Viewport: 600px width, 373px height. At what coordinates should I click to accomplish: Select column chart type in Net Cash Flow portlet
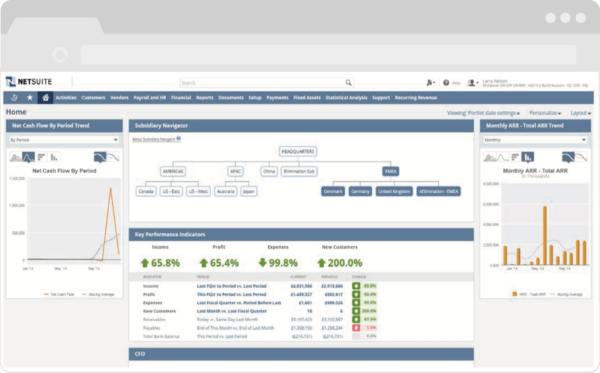point(54,157)
